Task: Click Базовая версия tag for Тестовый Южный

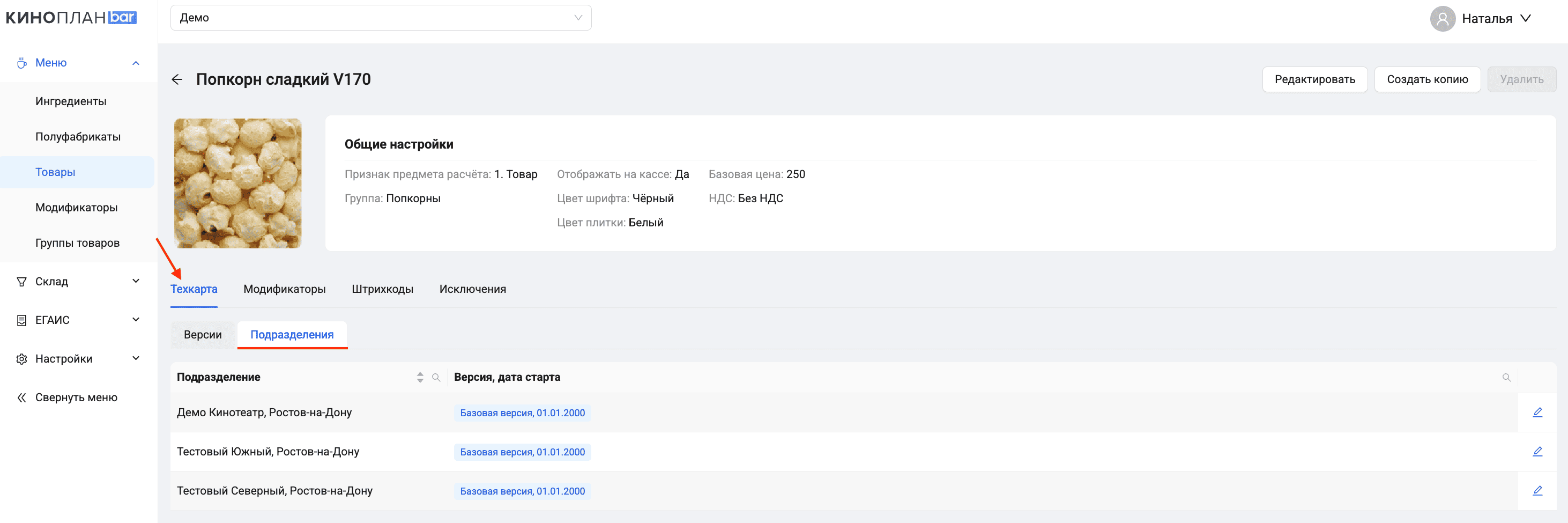Action: pyautogui.click(x=522, y=452)
